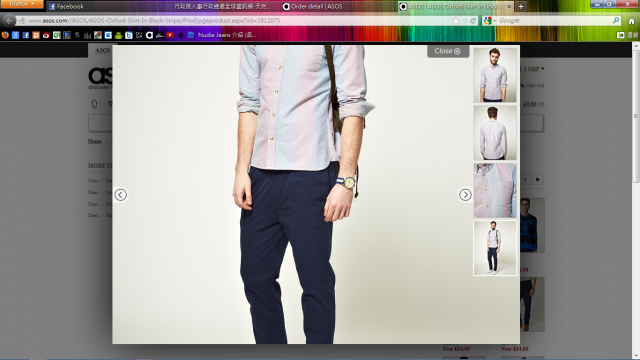This screenshot has height=360, width=640.
Task: Open the Firefox application menu
Action: 21,4
